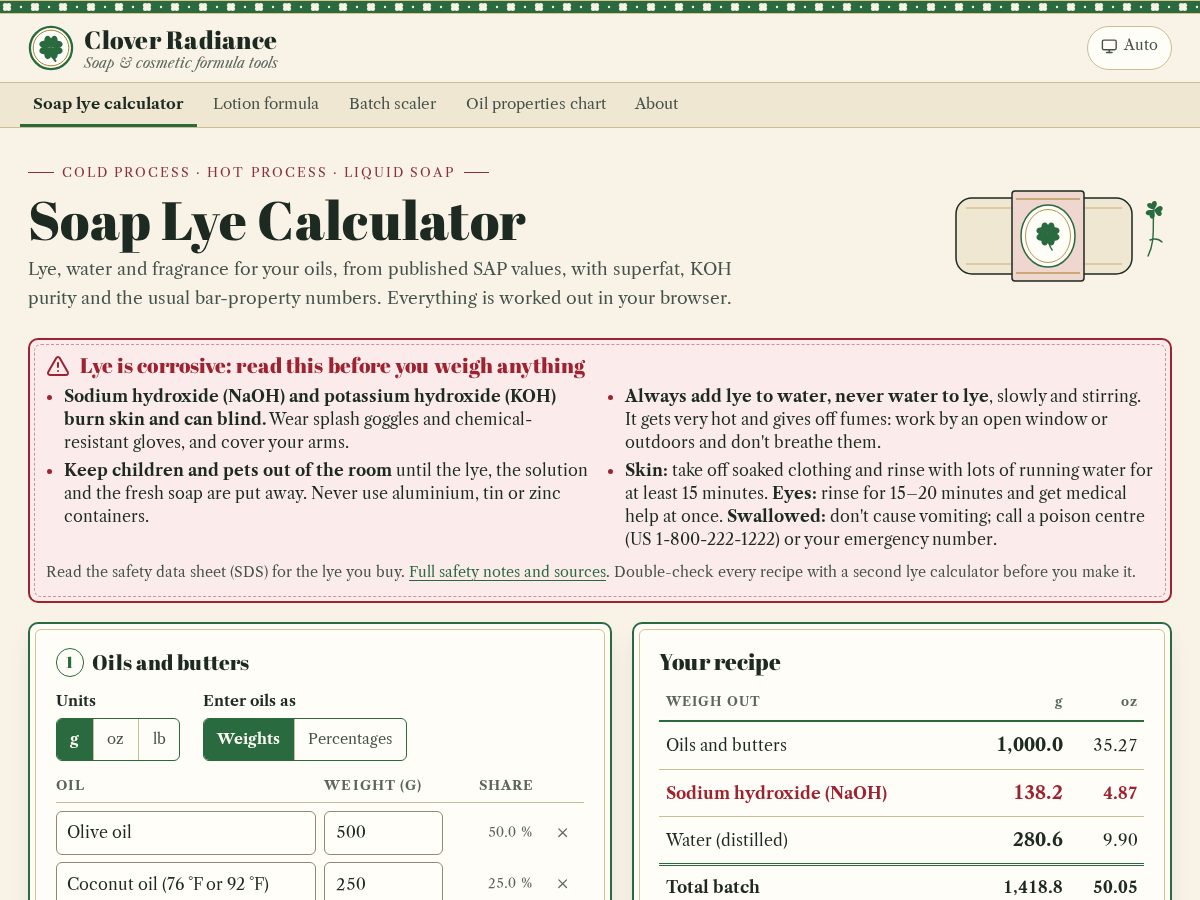
Task: Select enter oils as Weights
Action: pyautogui.click(x=248, y=739)
